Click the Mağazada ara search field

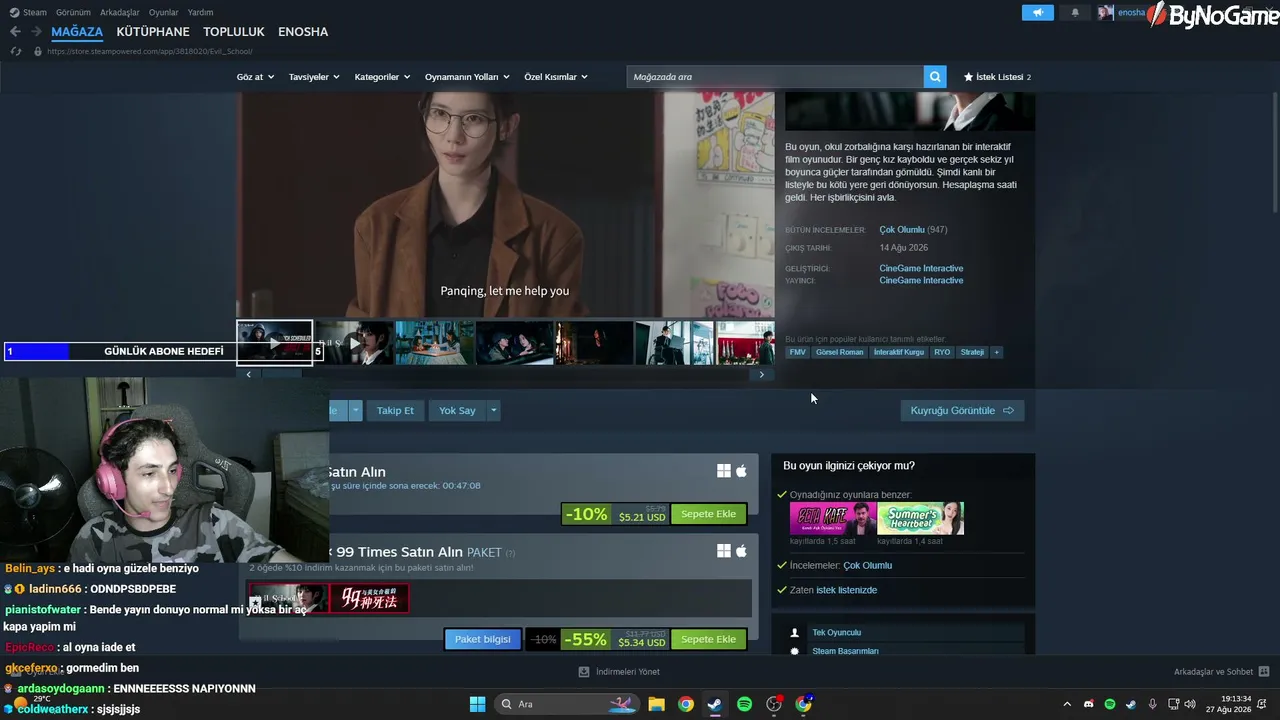pyautogui.click(x=775, y=77)
